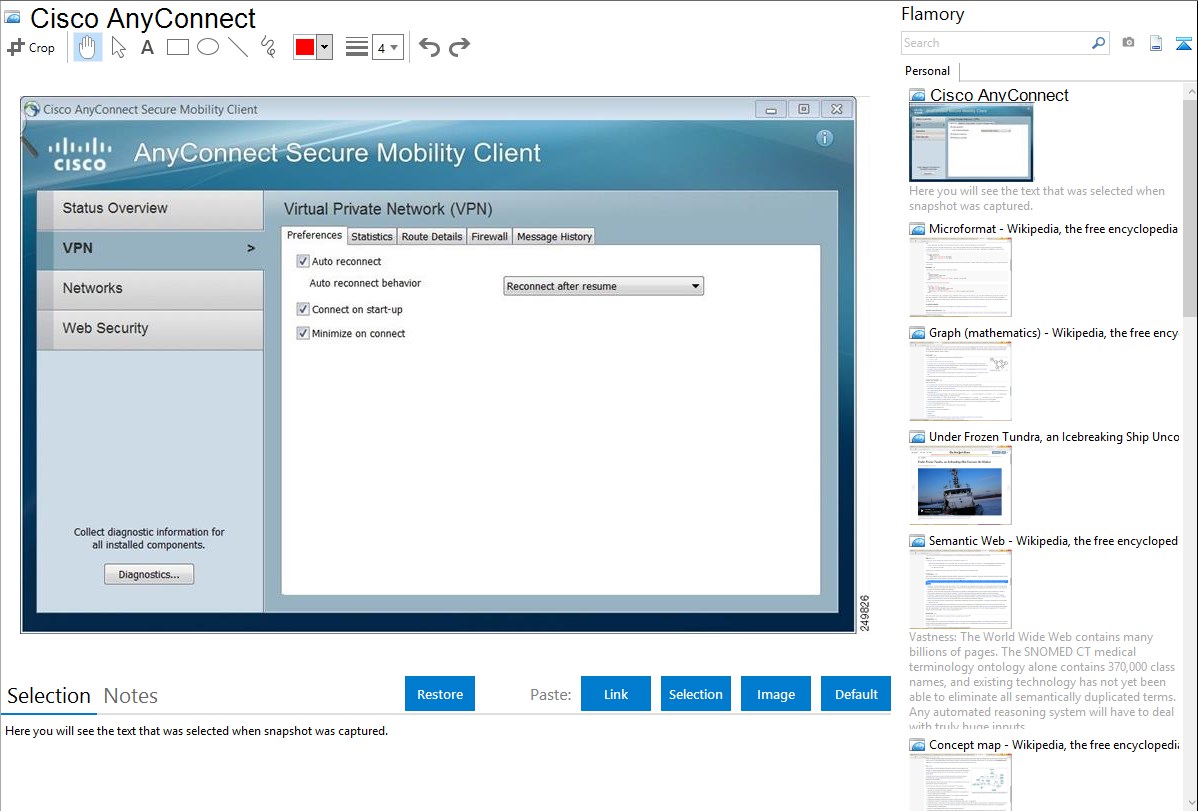Image resolution: width=1198 pixels, height=811 pixels.
Task: Click the Diagnostics... button
Action: (x=149, y=574)
